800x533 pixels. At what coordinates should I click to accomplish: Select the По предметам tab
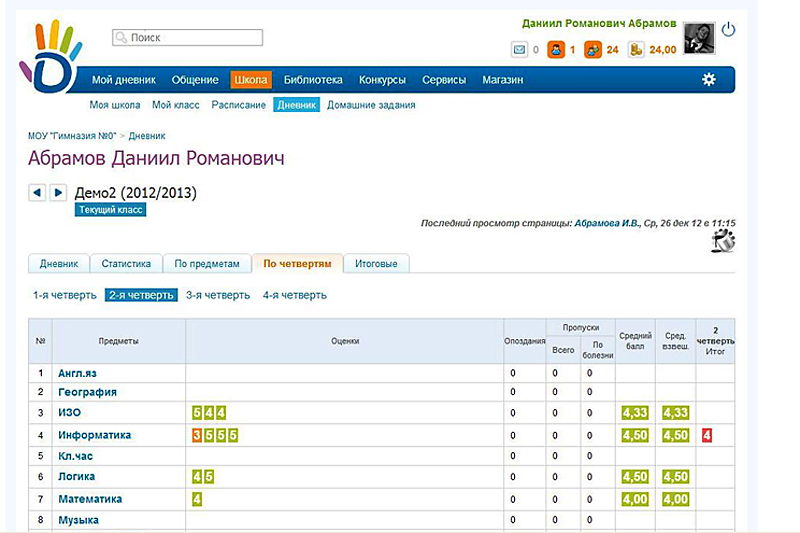pos(207,264)
